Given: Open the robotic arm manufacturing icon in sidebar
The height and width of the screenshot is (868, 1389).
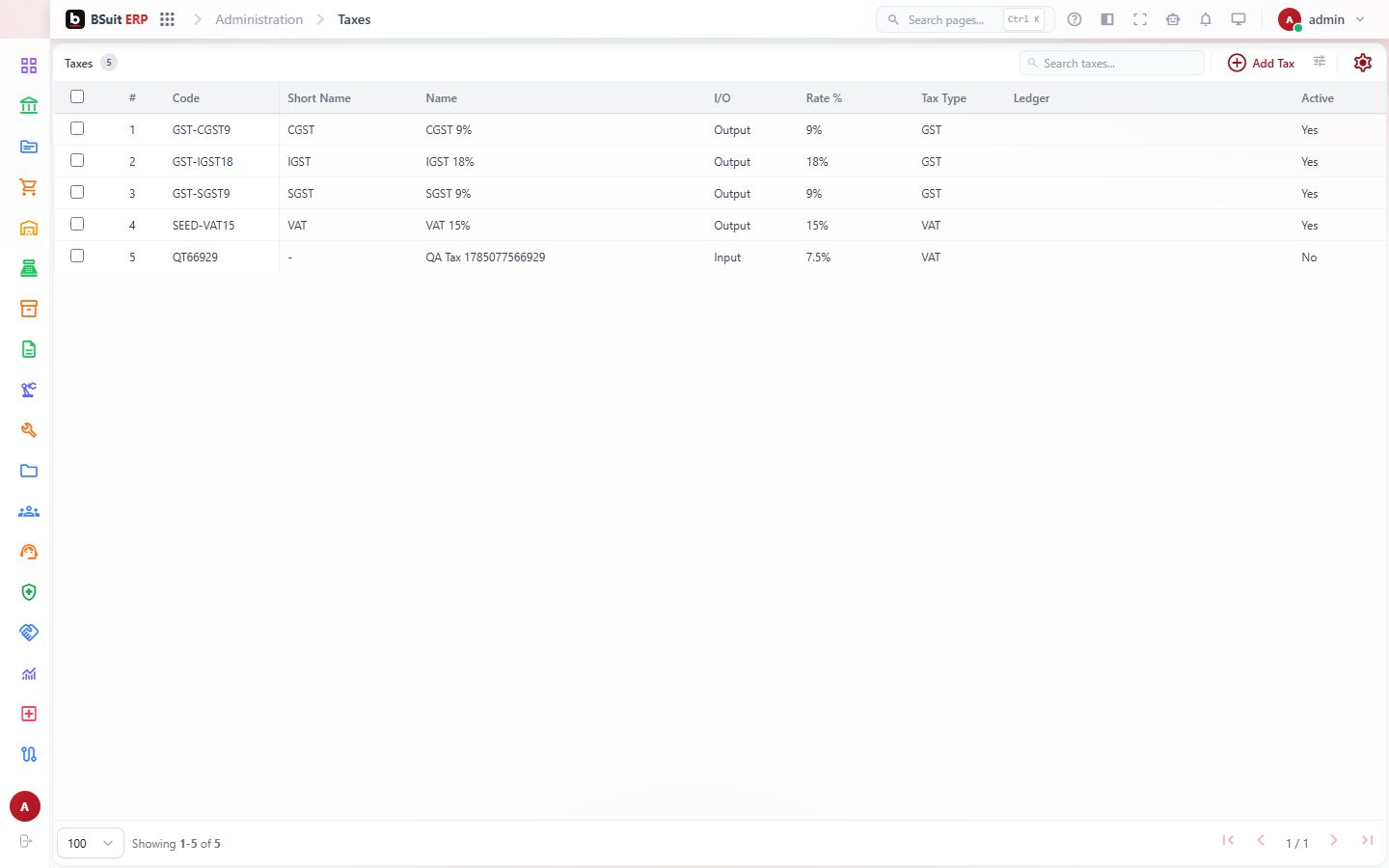Looking at the screenshot, I should pos(29,390).
